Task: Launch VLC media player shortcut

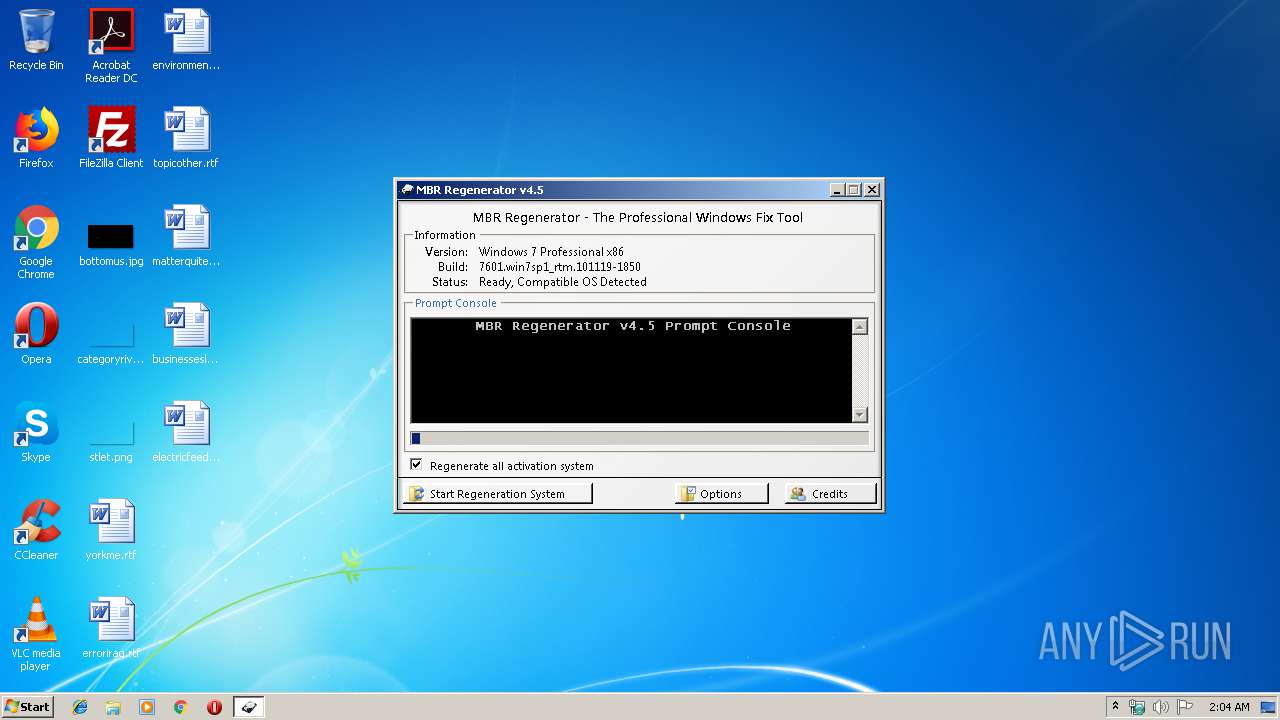Action: (36, 634)
